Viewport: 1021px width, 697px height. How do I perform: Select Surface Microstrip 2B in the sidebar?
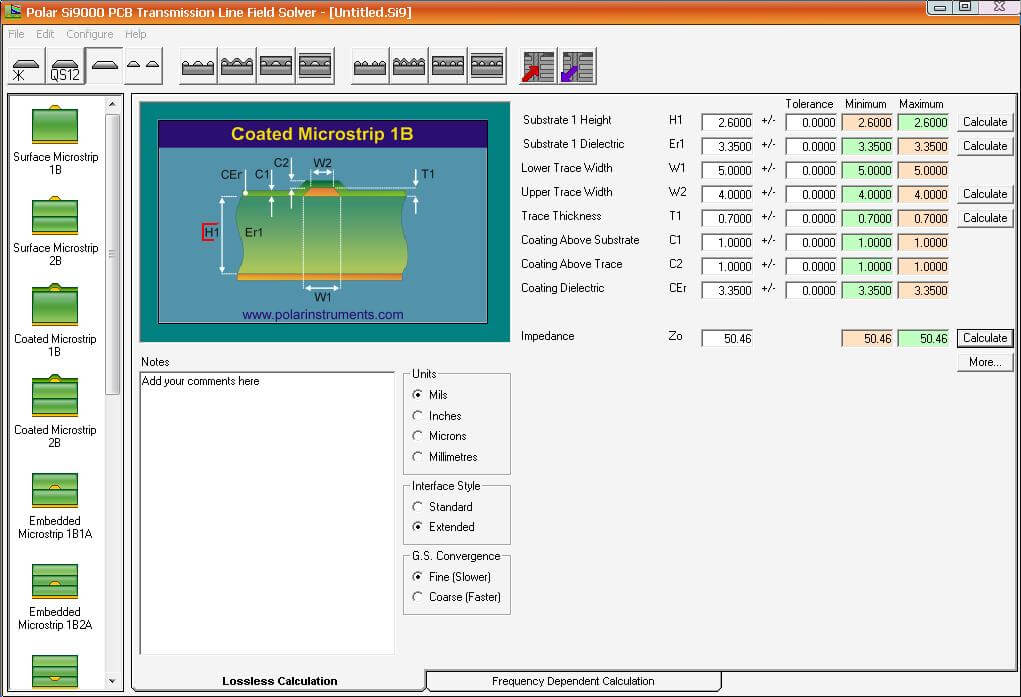pyautogui.click(x=55, y=217)
